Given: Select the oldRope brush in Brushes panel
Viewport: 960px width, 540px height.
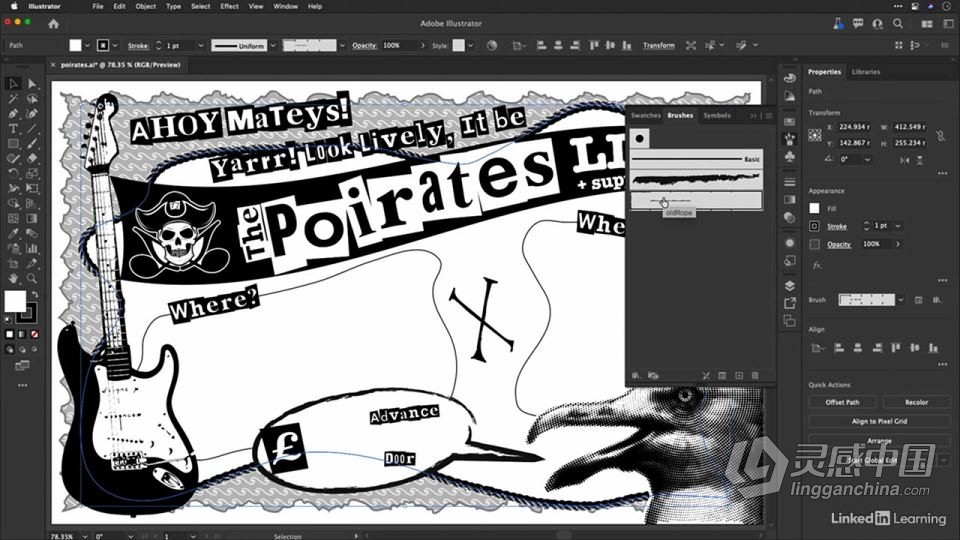Looking at the screenshot, I should click(x=697, y=200).
